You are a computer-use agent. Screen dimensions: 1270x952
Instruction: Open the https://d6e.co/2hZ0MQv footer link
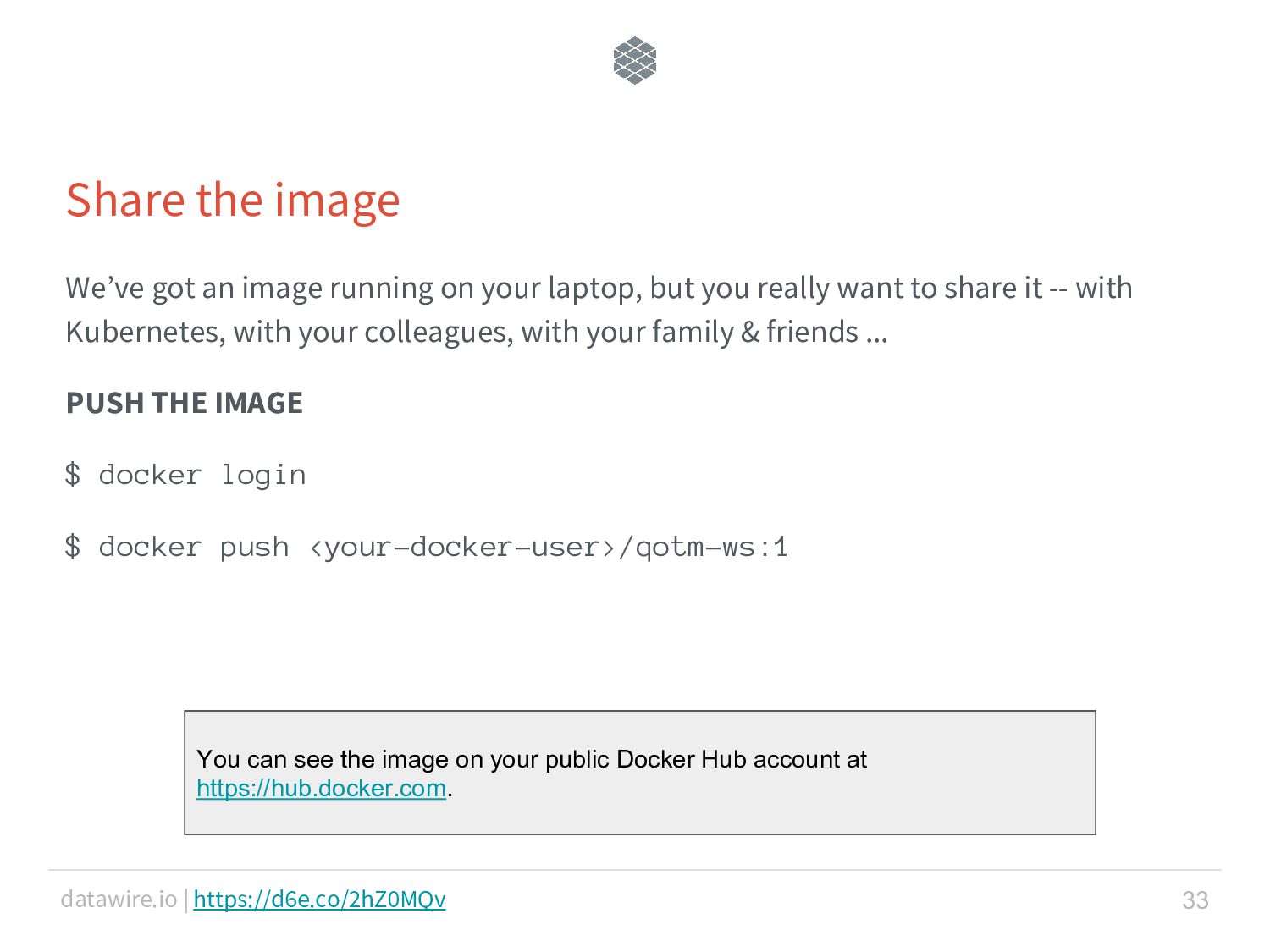click(x=319, y=899)
